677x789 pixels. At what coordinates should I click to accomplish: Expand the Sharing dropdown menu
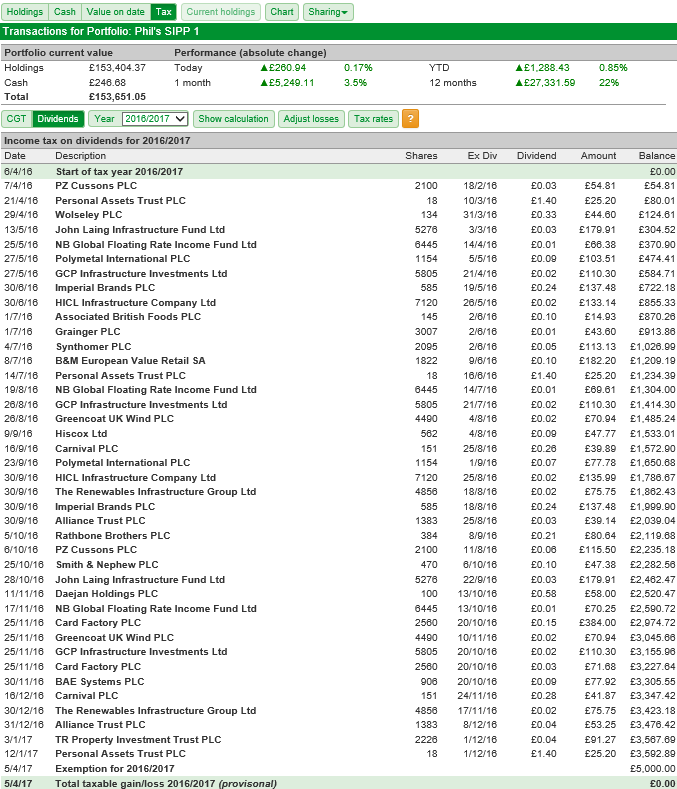coord(328,12)
